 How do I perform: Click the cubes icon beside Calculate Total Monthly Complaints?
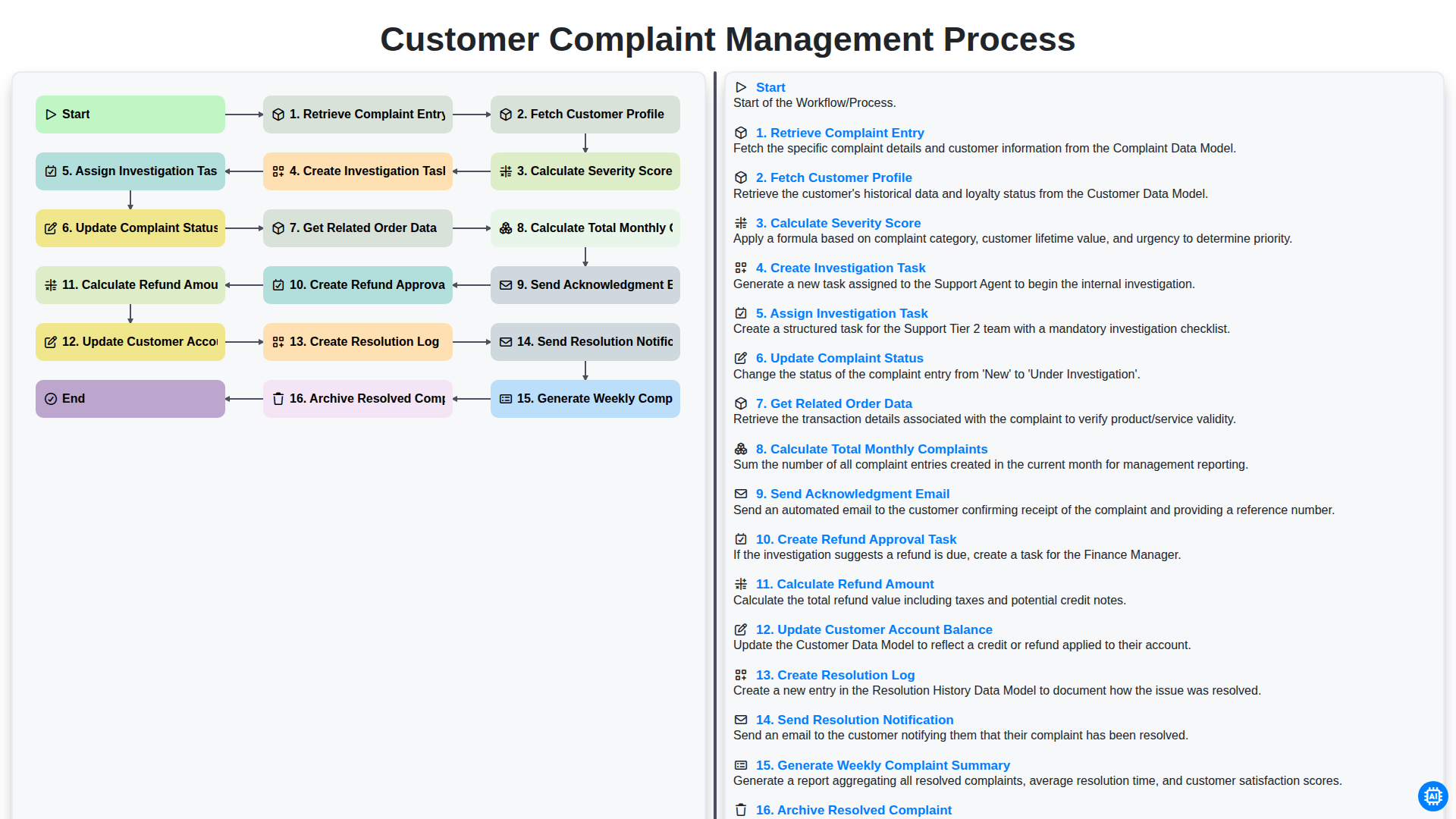click(741, 449)
